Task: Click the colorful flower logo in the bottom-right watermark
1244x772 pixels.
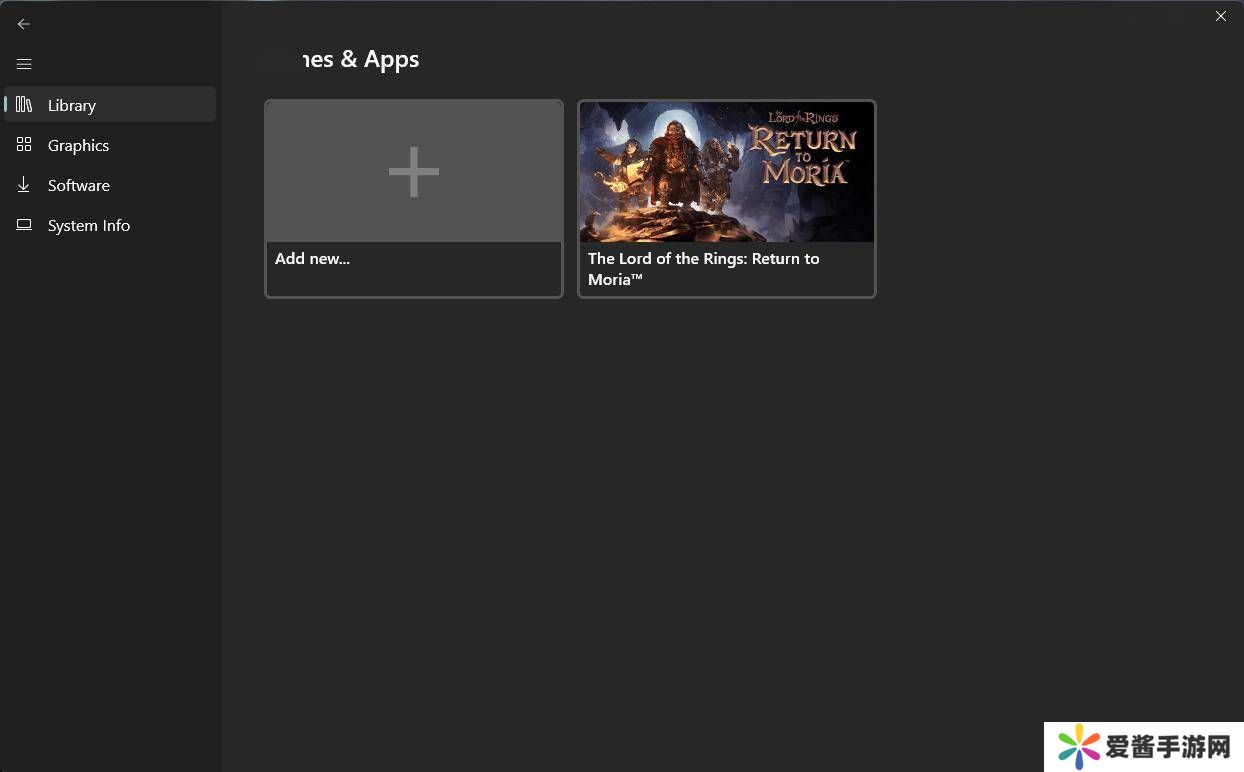Action: [x=1079, y=747]
